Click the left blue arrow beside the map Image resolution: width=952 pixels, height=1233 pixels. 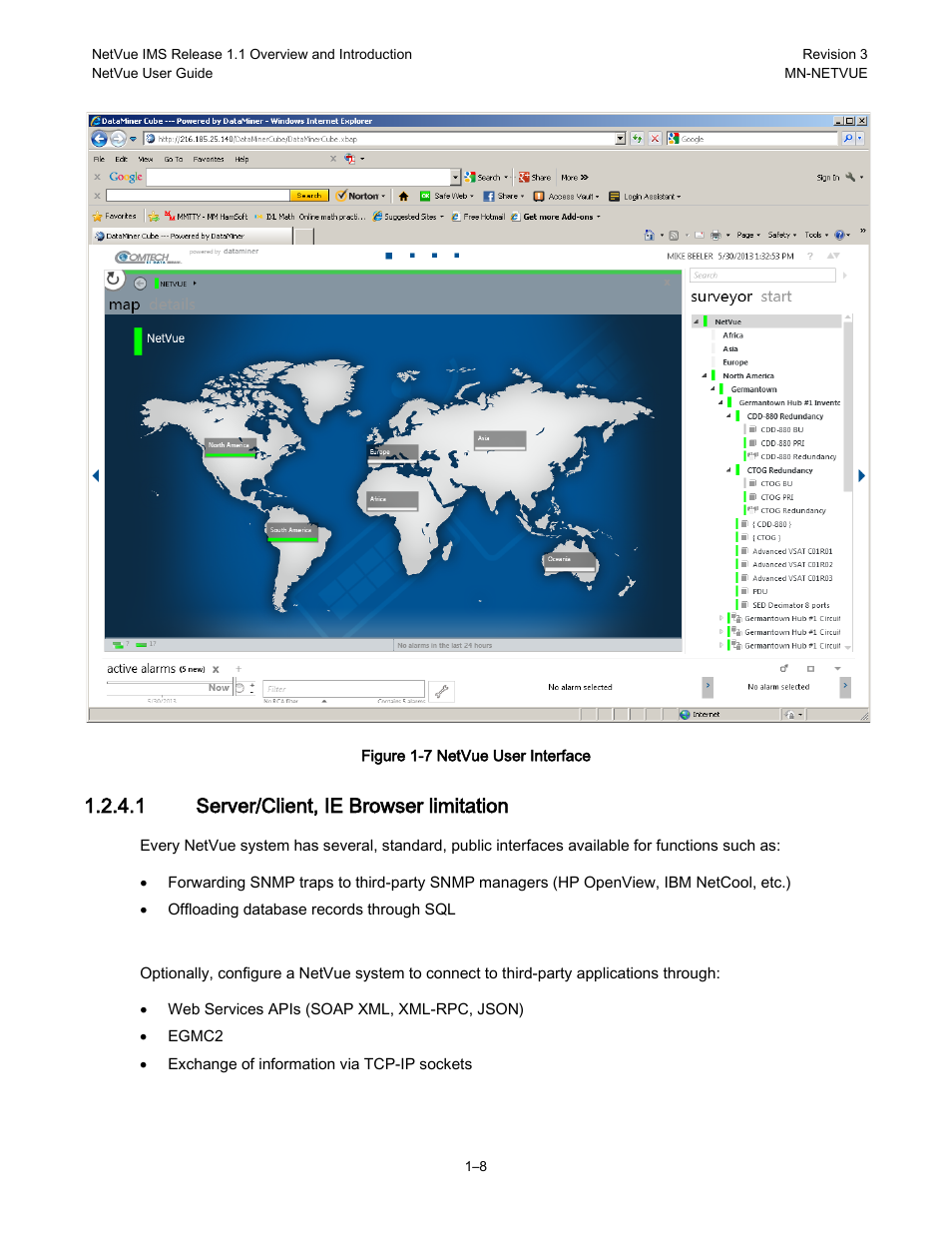(x=96, y=475)
